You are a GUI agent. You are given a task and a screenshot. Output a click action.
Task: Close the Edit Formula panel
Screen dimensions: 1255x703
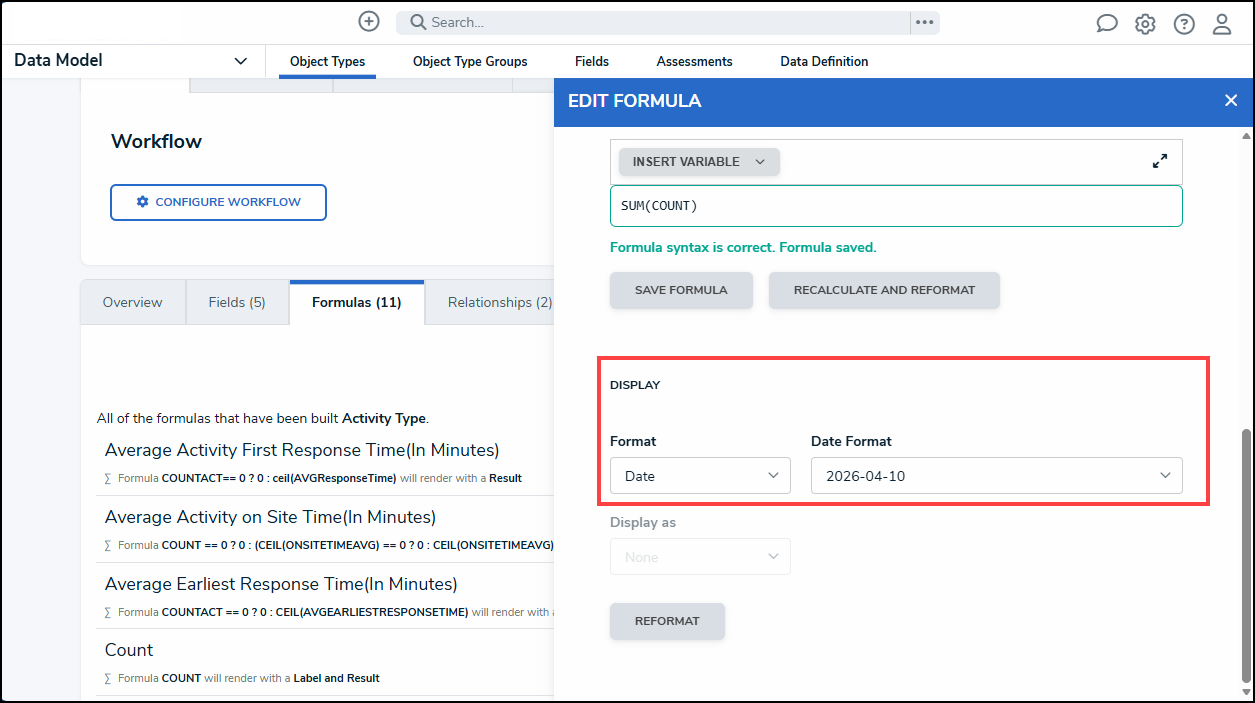click(1231, 100)
